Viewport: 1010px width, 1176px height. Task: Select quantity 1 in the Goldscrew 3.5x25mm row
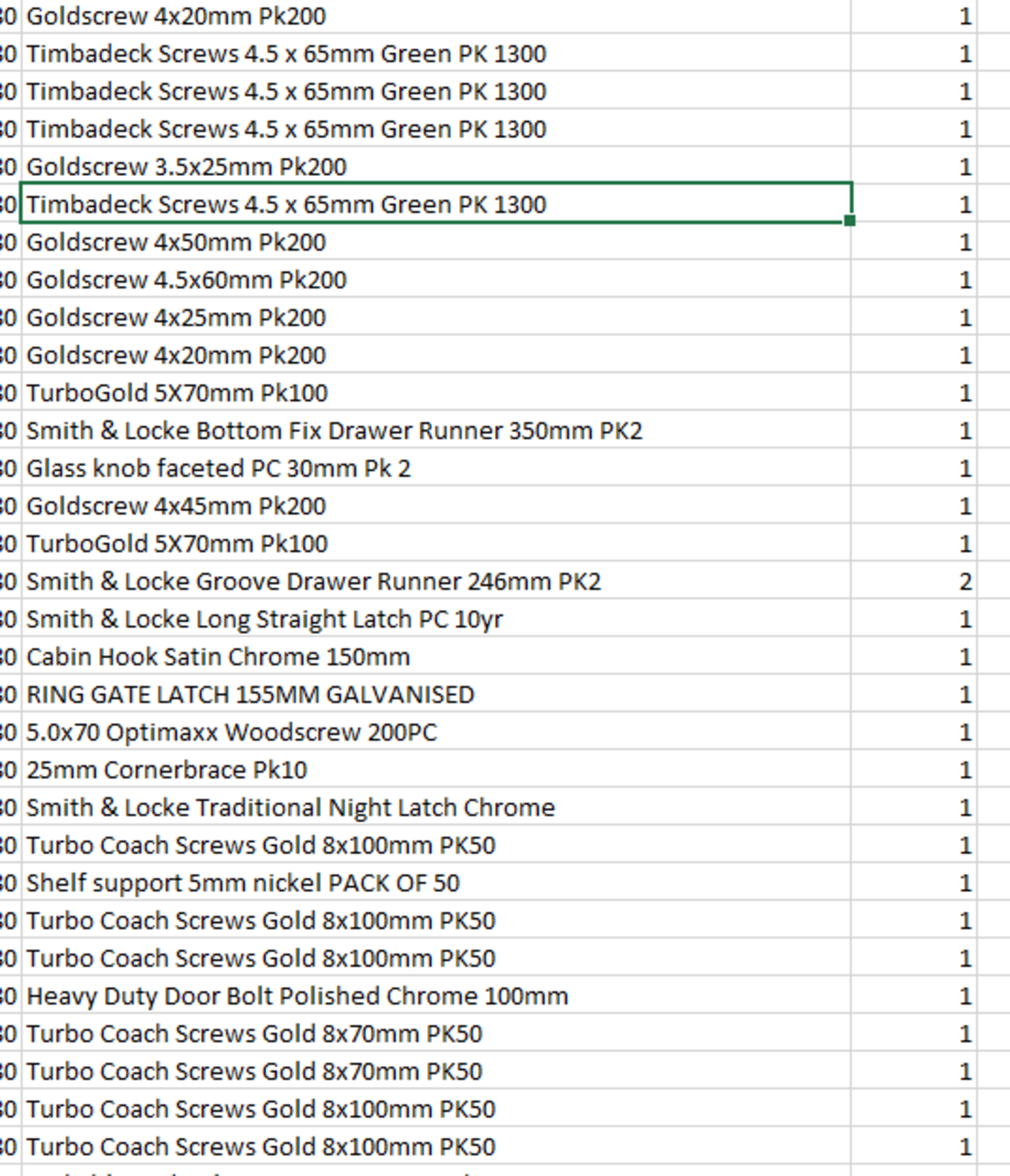click(x=914, y=167)
